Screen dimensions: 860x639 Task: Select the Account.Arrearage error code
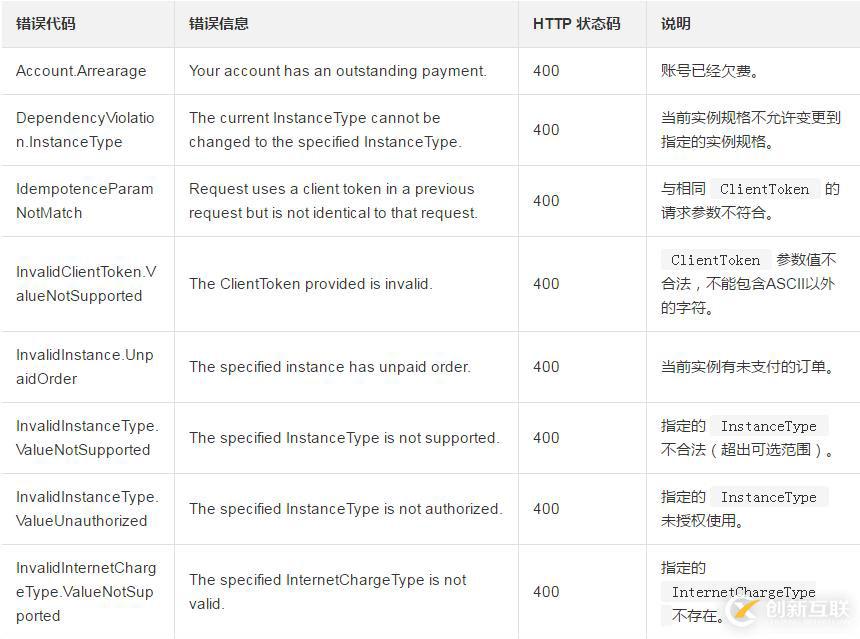[x=81, y=71]
